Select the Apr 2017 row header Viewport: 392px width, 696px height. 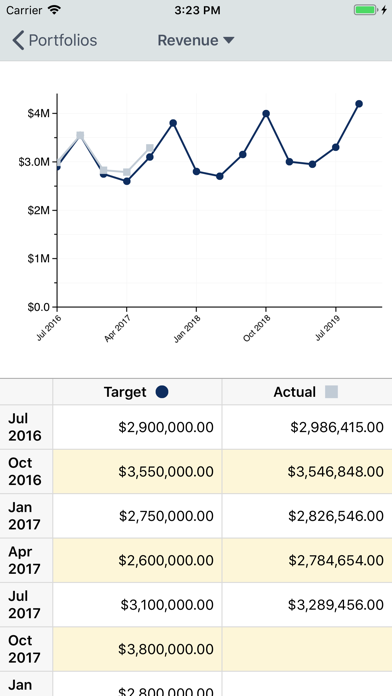coord(26,560)
